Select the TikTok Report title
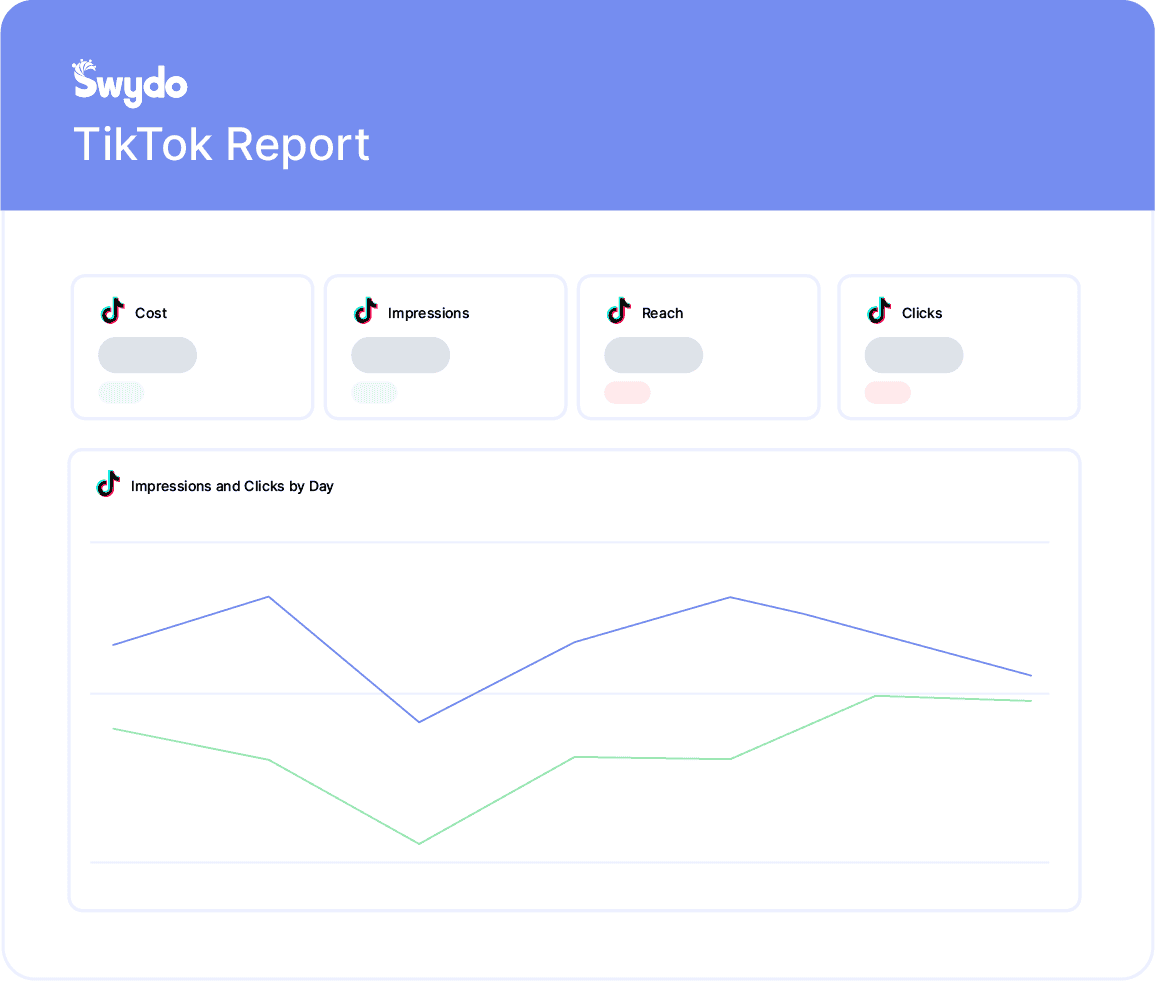This screenshot has height=981, width=1155. coord(221,144)
